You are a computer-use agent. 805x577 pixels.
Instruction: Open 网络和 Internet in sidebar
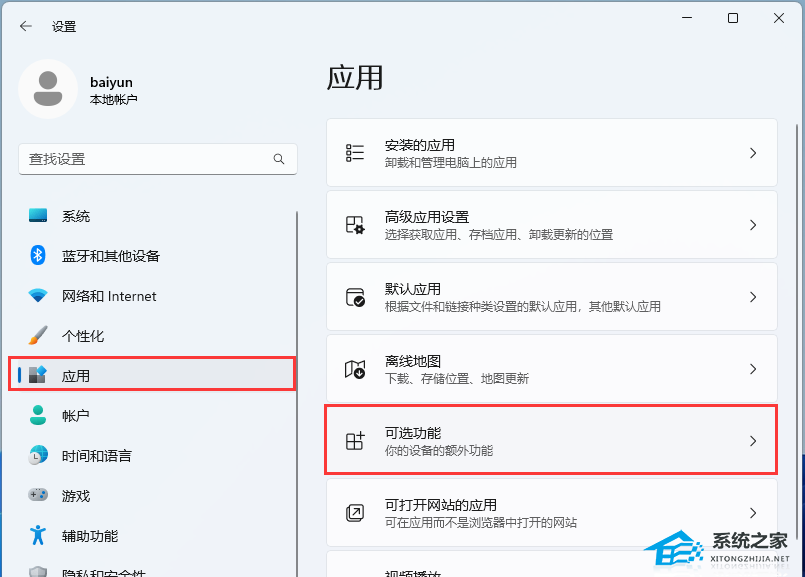click(109, 296)
